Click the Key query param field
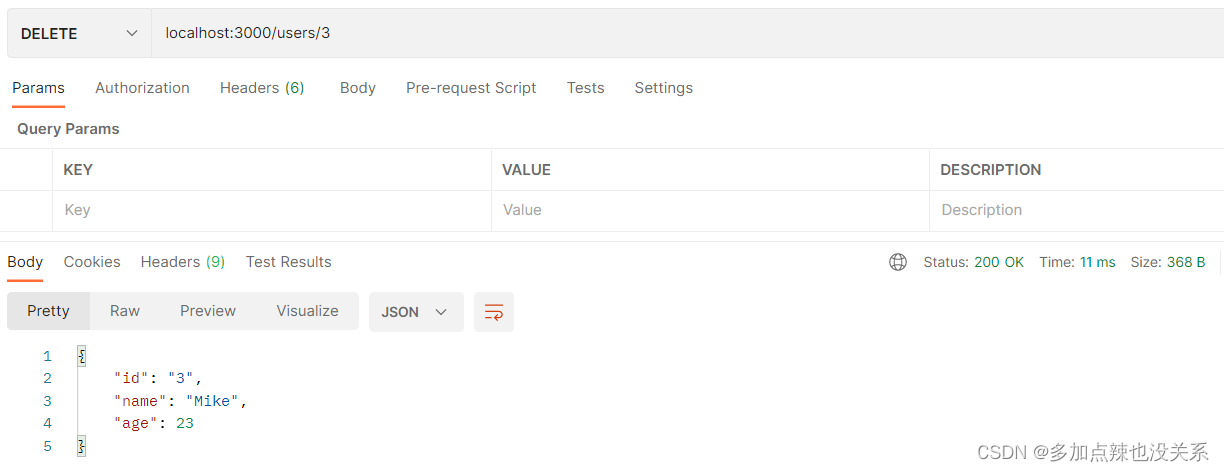1224x472 pixels. click(272, 210)
